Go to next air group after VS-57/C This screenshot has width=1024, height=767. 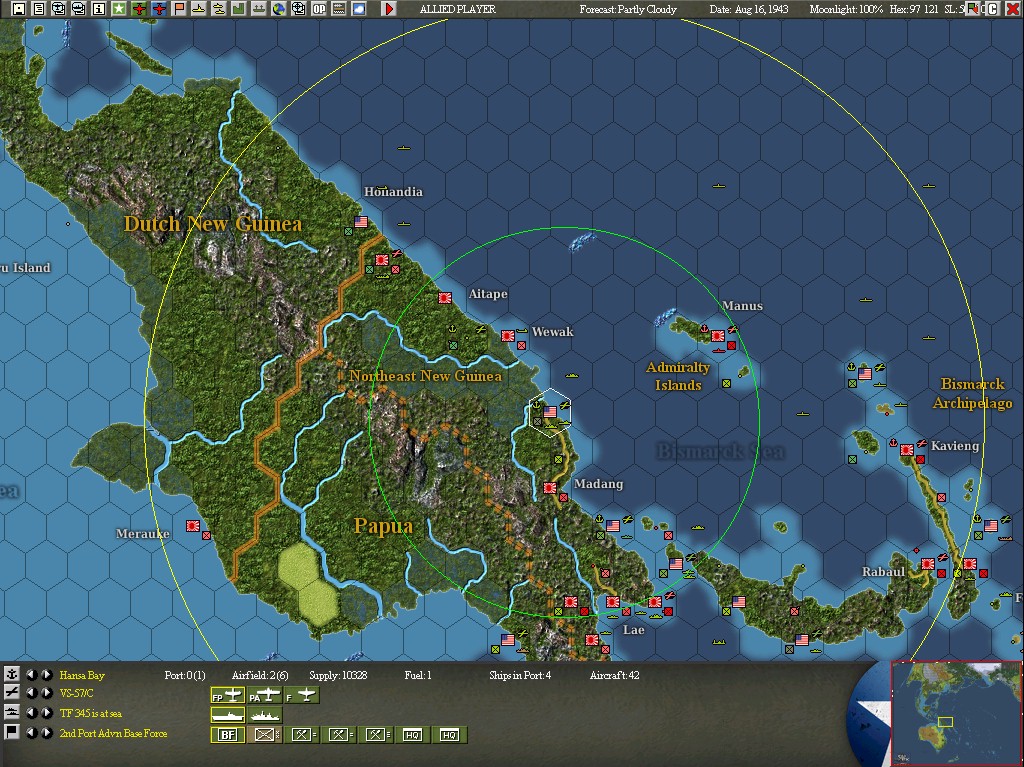pyautogui.click(x=47, y=693)
